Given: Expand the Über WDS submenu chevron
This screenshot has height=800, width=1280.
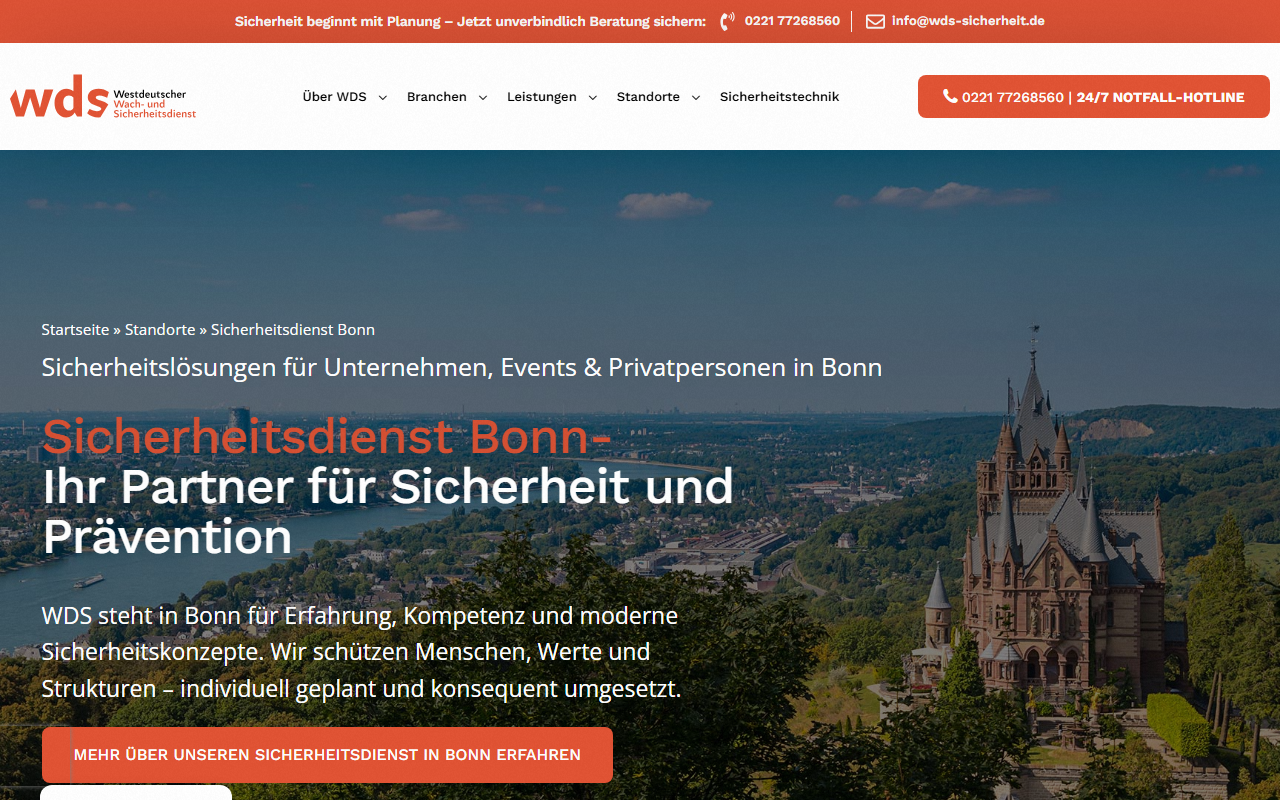Looking at the screenshot, I should (382, 98).
